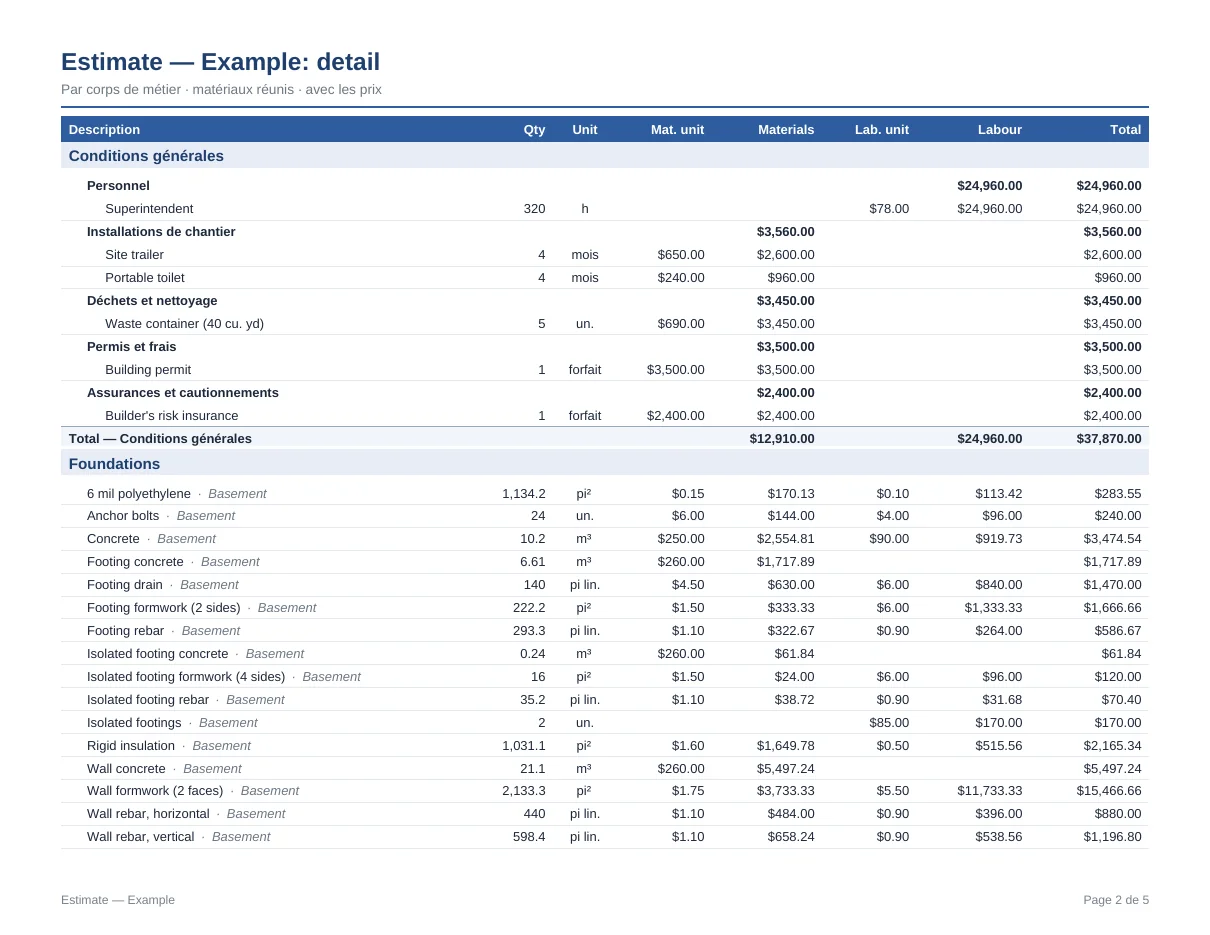Click the 'Isolated footing concrete' row label
Image resolution: width=1210 pixels, height=935 pixels.
[158, 654]
